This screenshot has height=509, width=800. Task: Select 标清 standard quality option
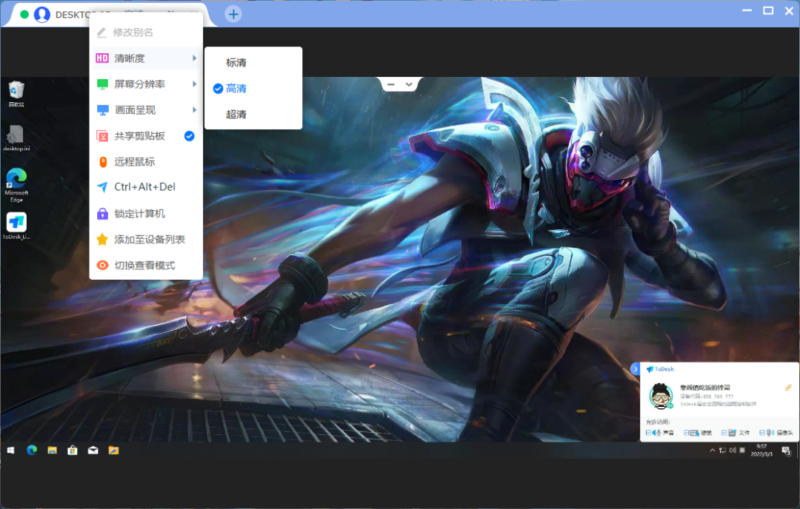(x=236, y=63)
